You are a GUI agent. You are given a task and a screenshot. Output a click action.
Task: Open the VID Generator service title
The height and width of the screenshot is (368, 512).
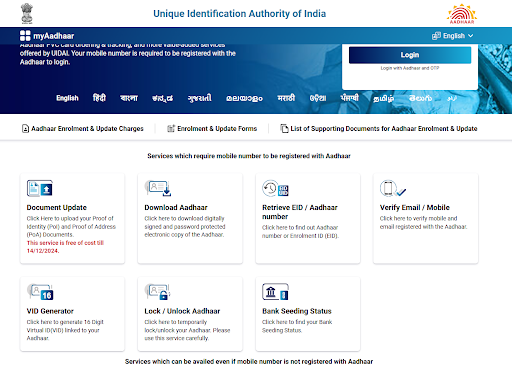coord(50,311)
